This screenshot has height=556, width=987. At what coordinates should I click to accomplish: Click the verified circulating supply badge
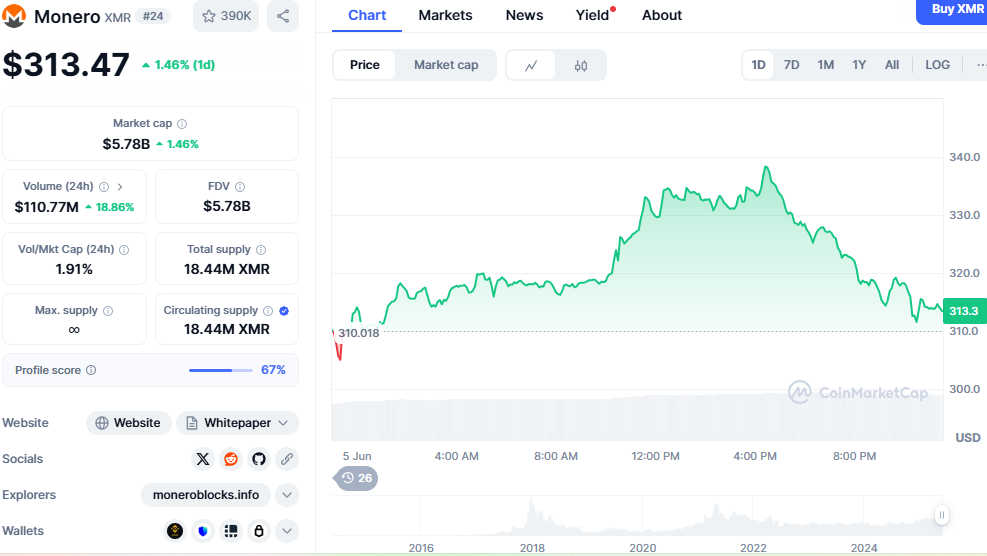click(x=284, y=311)
